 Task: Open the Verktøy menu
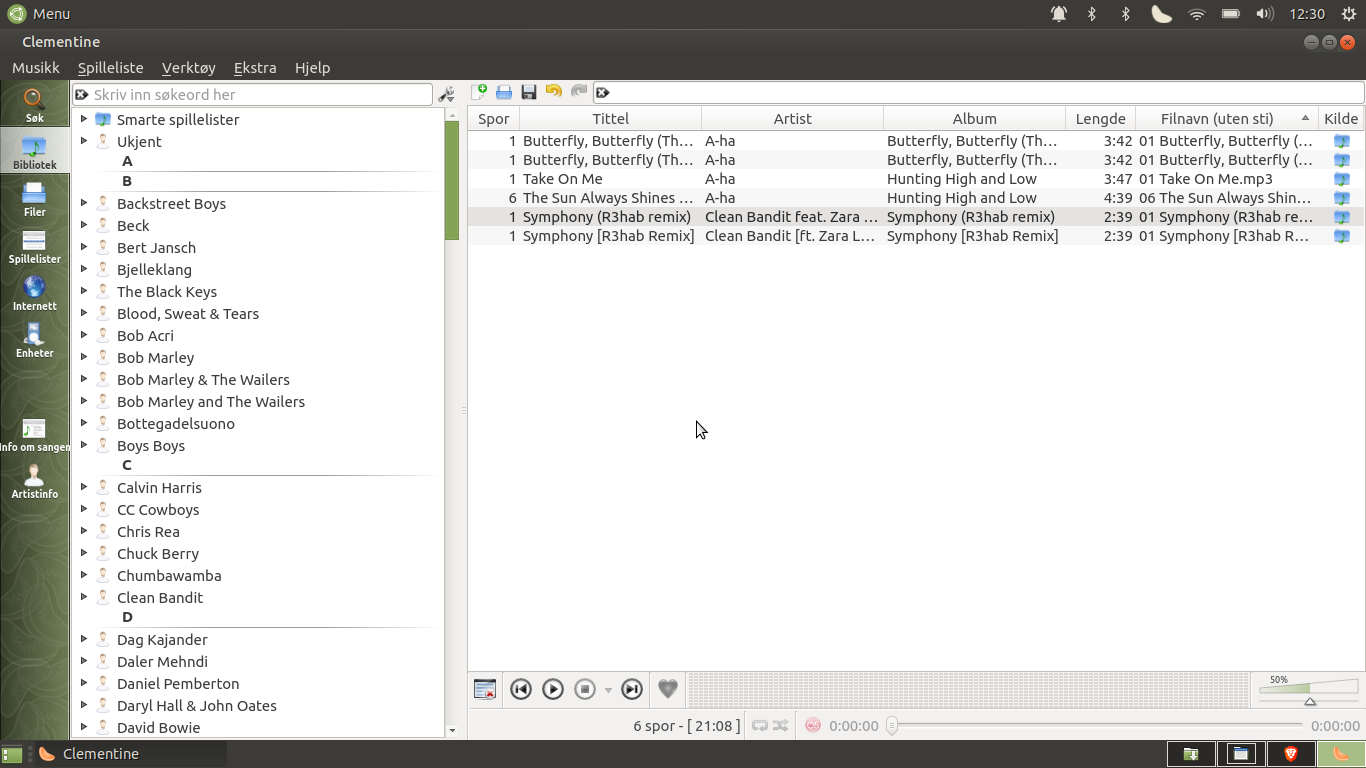tap(188, 67)
